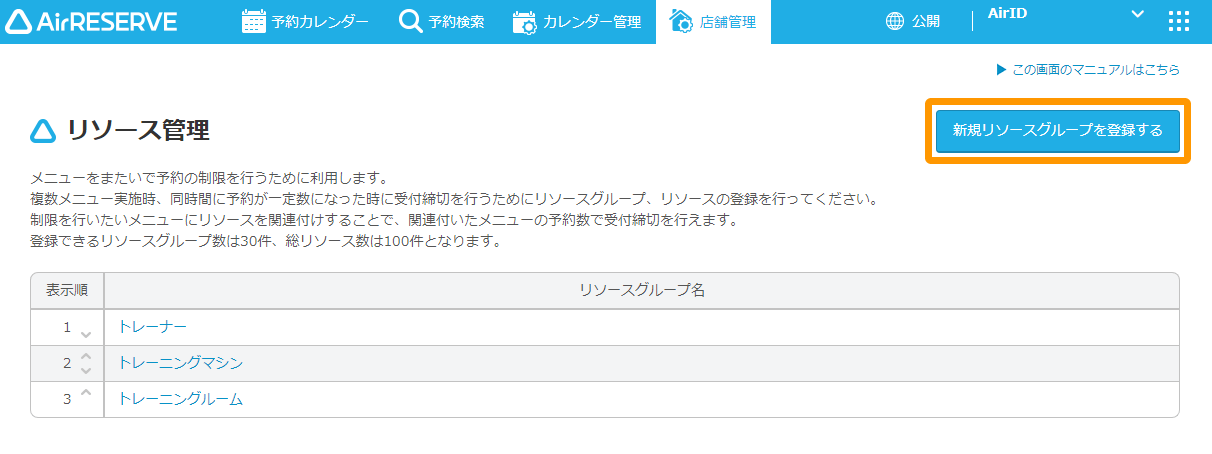Open the トレーニングマシン resource group

click(181, 363)
